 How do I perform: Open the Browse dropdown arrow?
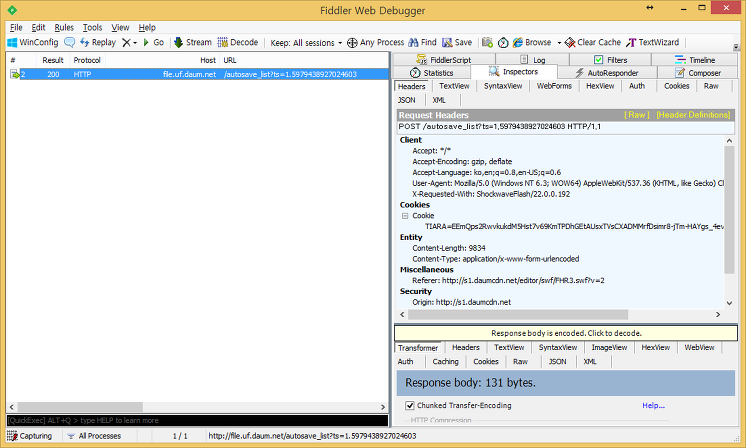click(559, 43)
